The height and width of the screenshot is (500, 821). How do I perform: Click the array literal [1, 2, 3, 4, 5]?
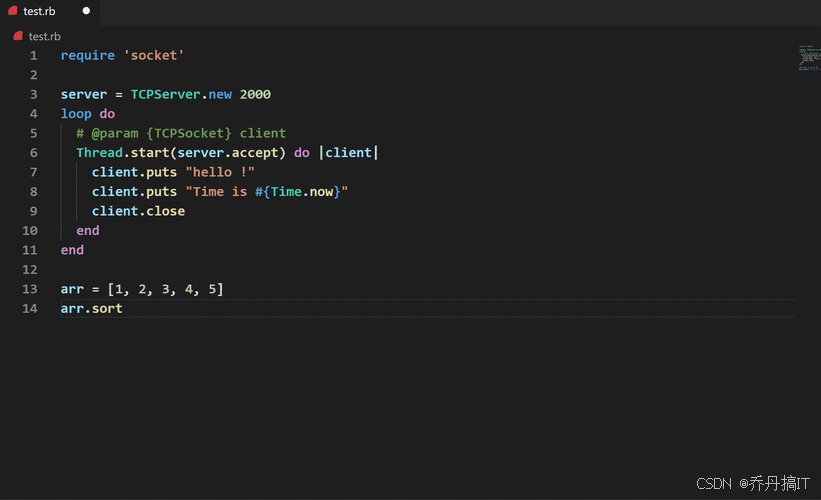coord(165,289)
